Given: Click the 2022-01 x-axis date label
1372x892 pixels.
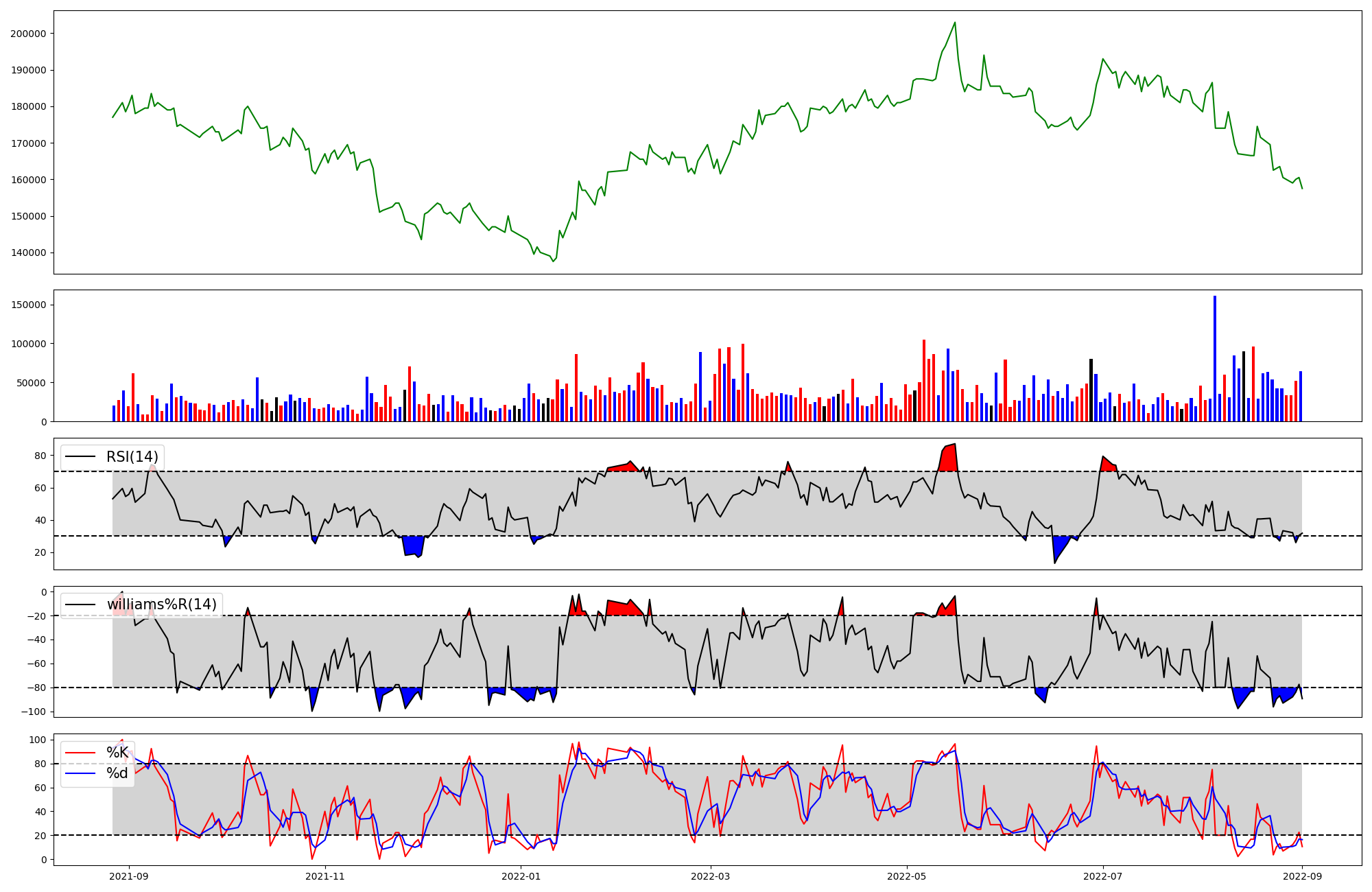Looking at the screenshot, I should pyautogui.click(x=521, y=876).
